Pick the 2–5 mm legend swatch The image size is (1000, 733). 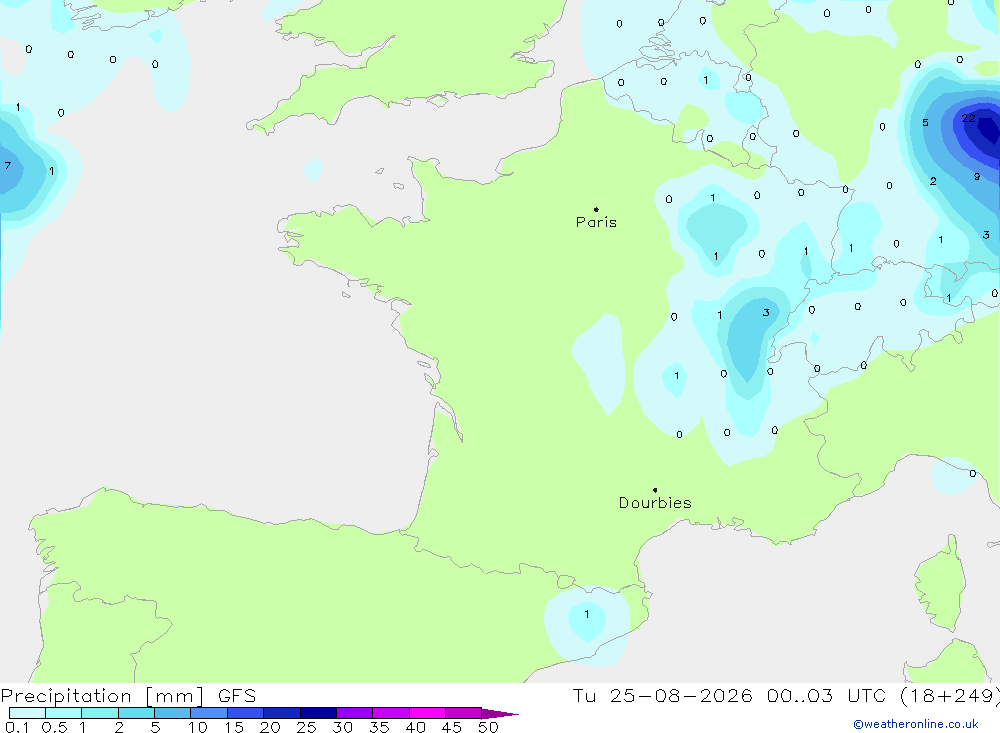136,713
